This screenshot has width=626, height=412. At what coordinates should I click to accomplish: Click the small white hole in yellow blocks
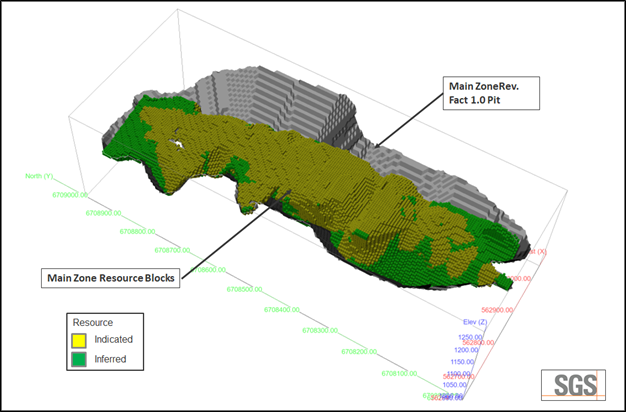coord(177,146)
